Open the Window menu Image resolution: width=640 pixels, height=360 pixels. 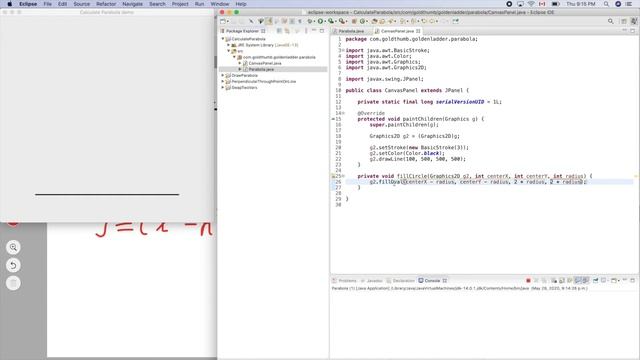(x=220, y=4)
